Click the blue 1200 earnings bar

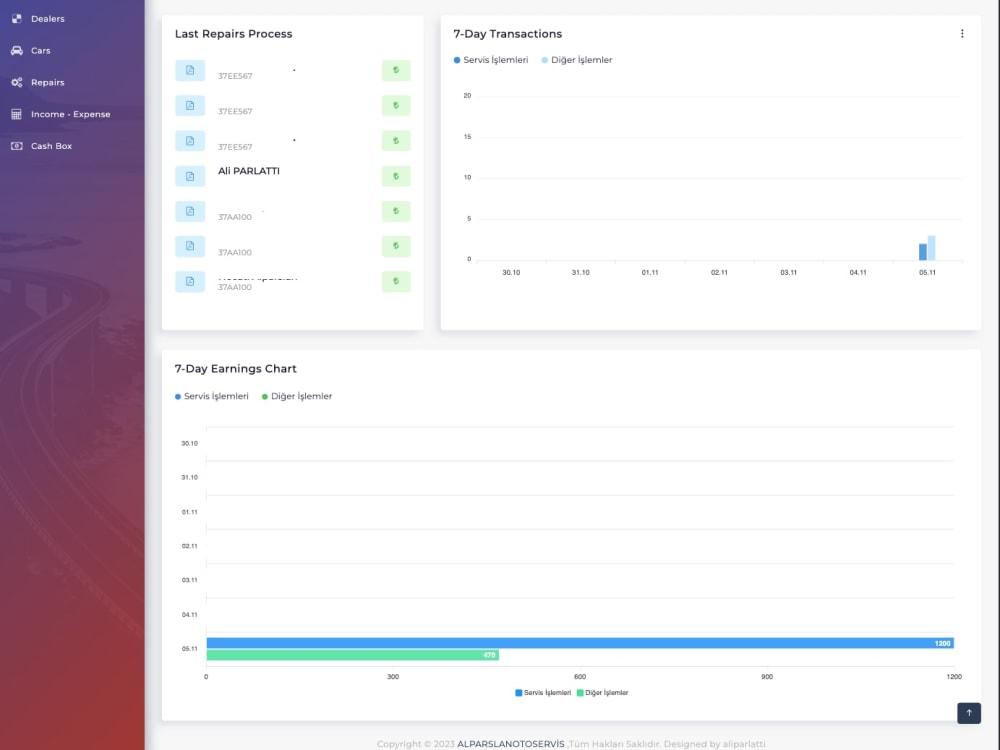580,643
